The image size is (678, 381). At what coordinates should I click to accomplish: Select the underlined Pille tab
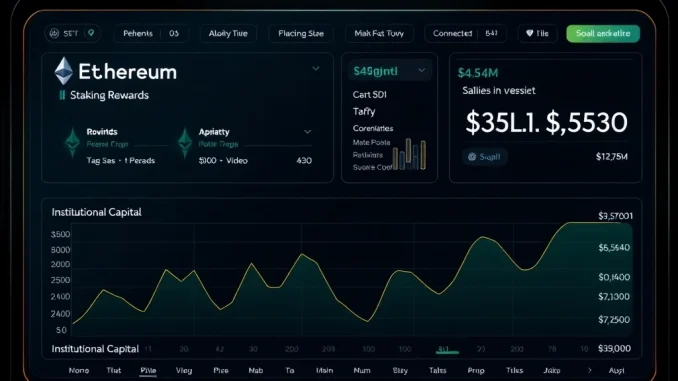148,371
